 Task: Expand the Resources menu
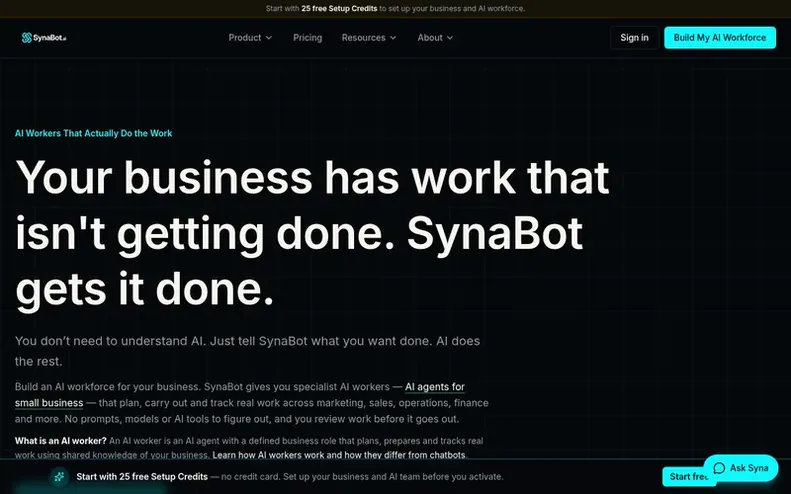[369, 38]
